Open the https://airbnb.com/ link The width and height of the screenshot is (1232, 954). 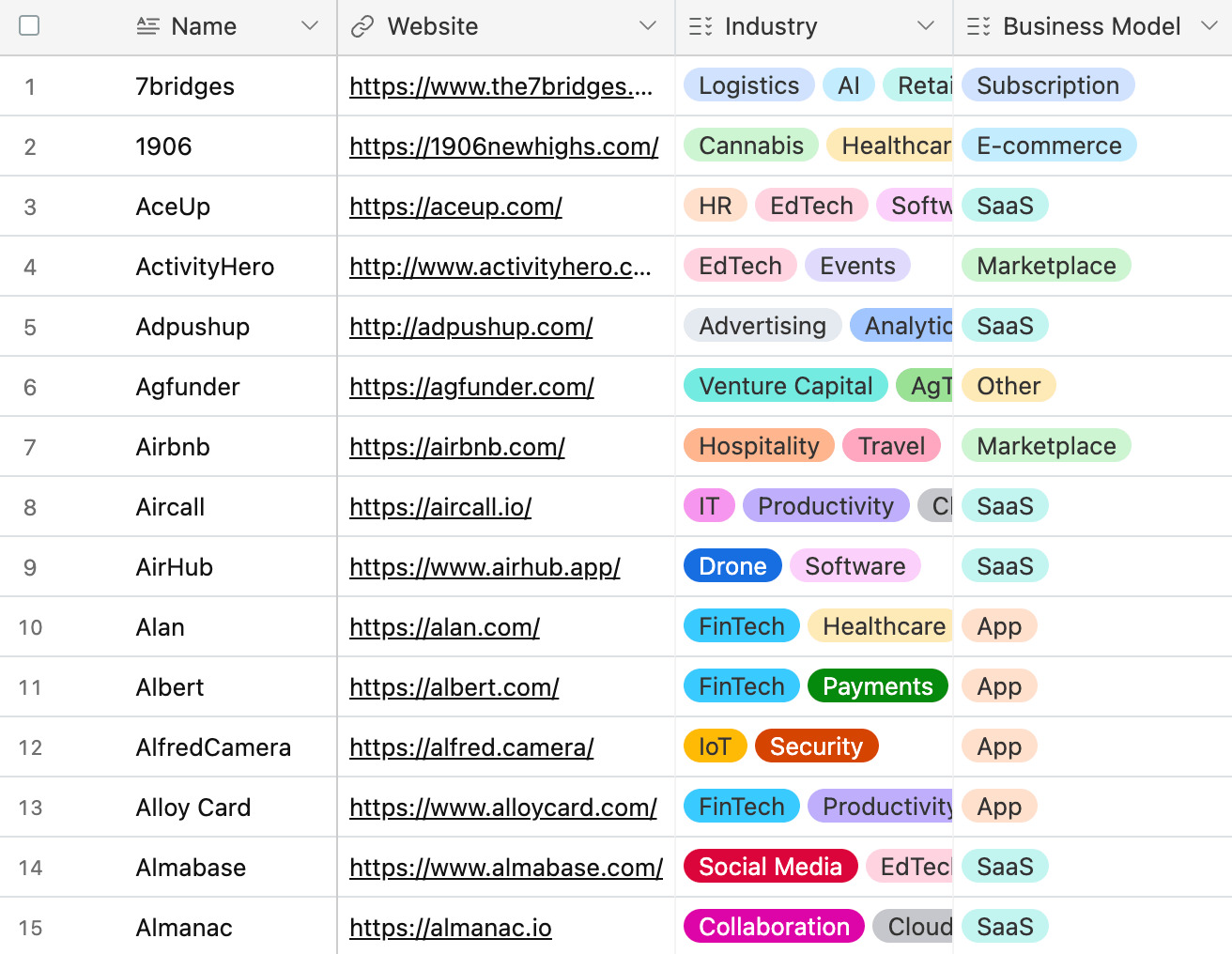[457, 447]
